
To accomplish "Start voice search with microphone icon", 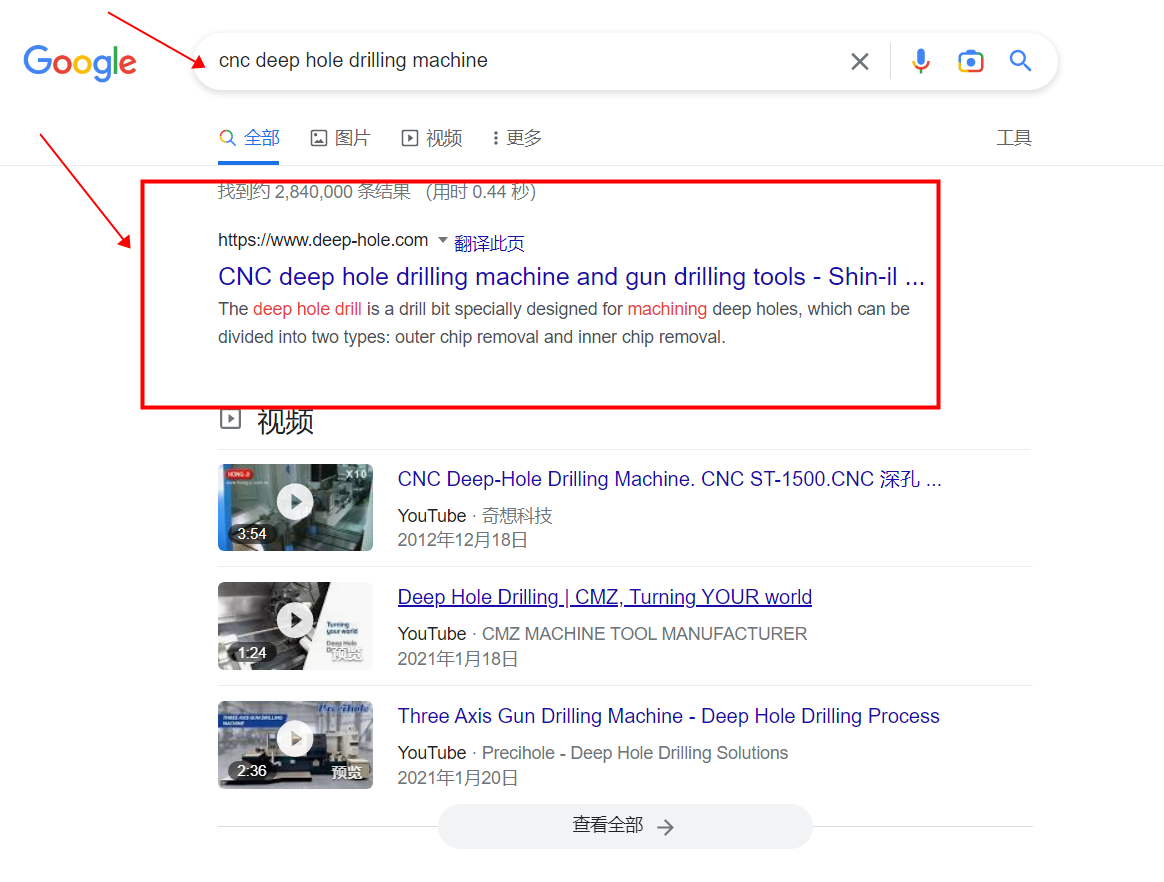I will click(921, 61).
